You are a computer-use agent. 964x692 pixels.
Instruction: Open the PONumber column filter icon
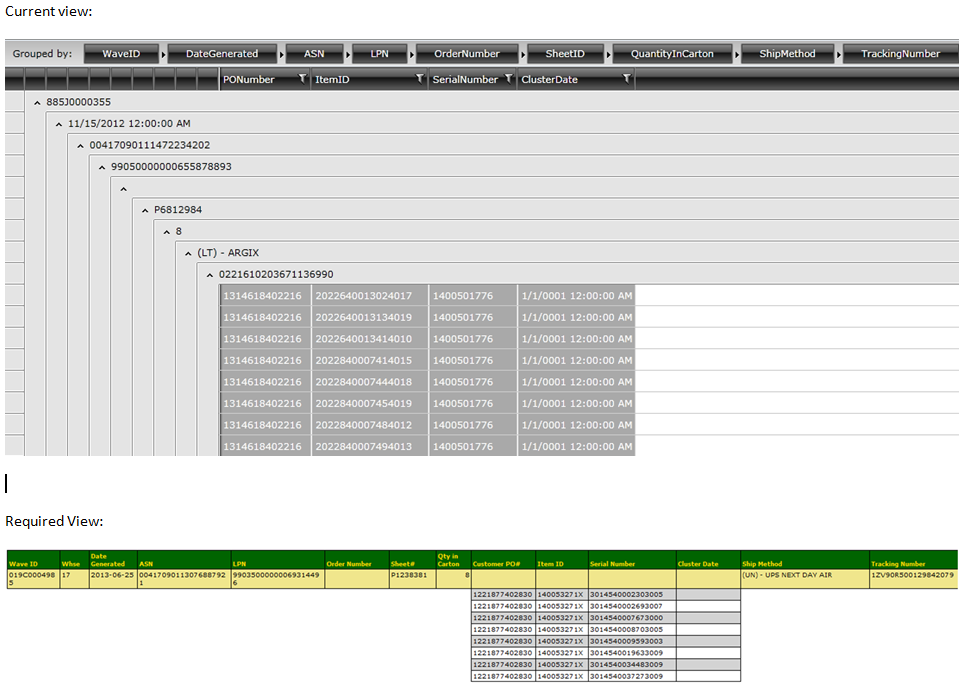point(302,79)
